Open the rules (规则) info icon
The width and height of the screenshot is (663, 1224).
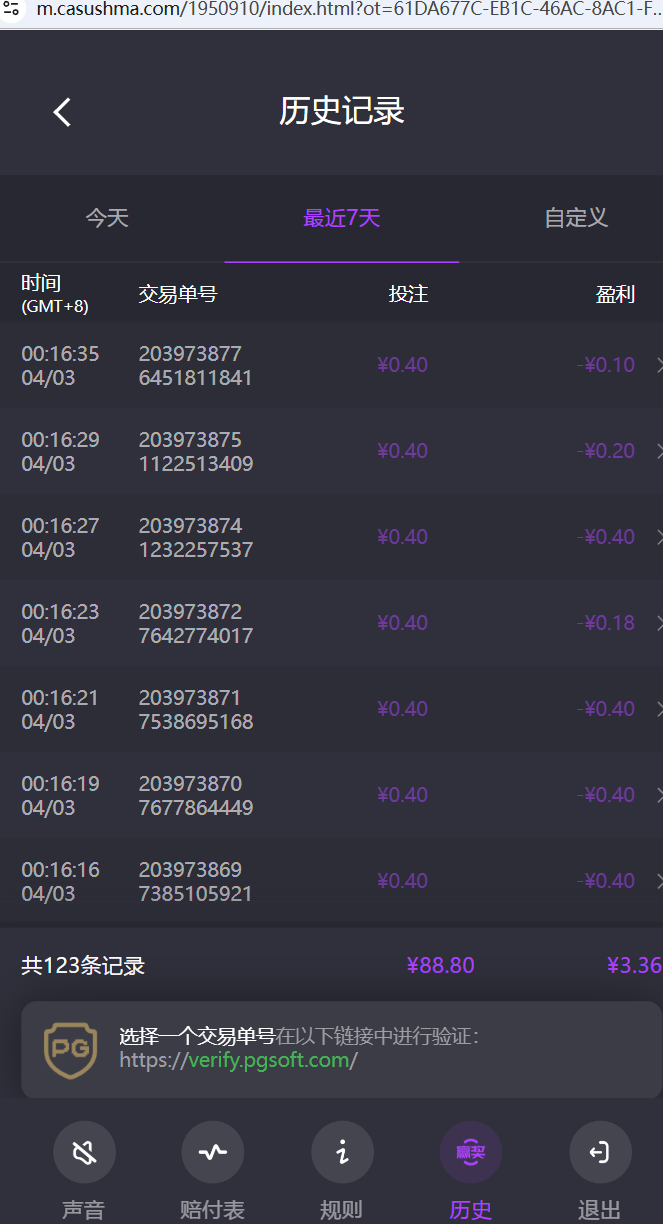click(342, 1153)
